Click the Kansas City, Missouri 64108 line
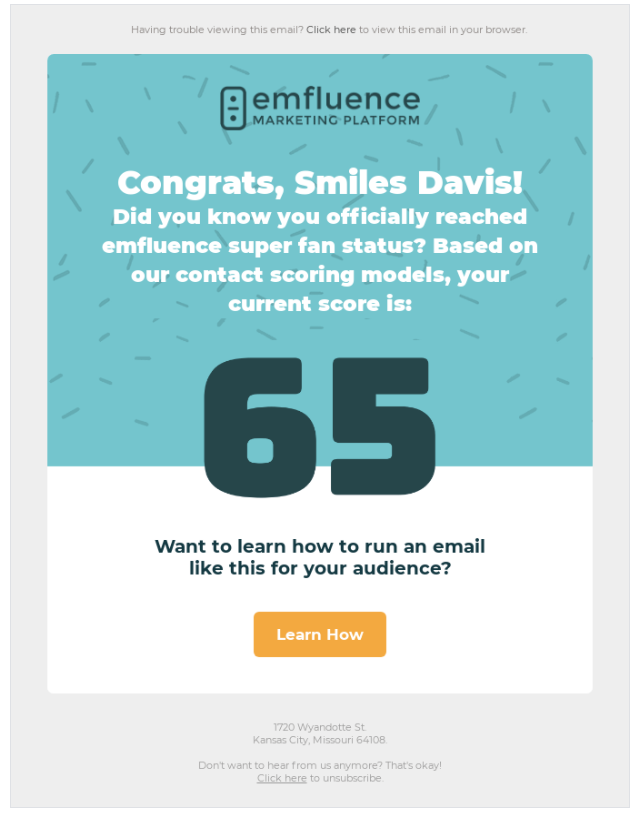Viewport: 637px width, 816px height. coord(320,740)
